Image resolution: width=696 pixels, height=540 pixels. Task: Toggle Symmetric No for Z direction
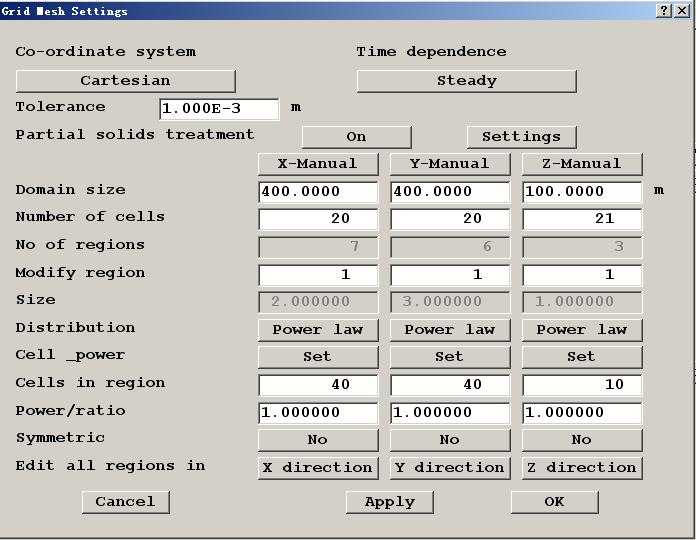581,440
